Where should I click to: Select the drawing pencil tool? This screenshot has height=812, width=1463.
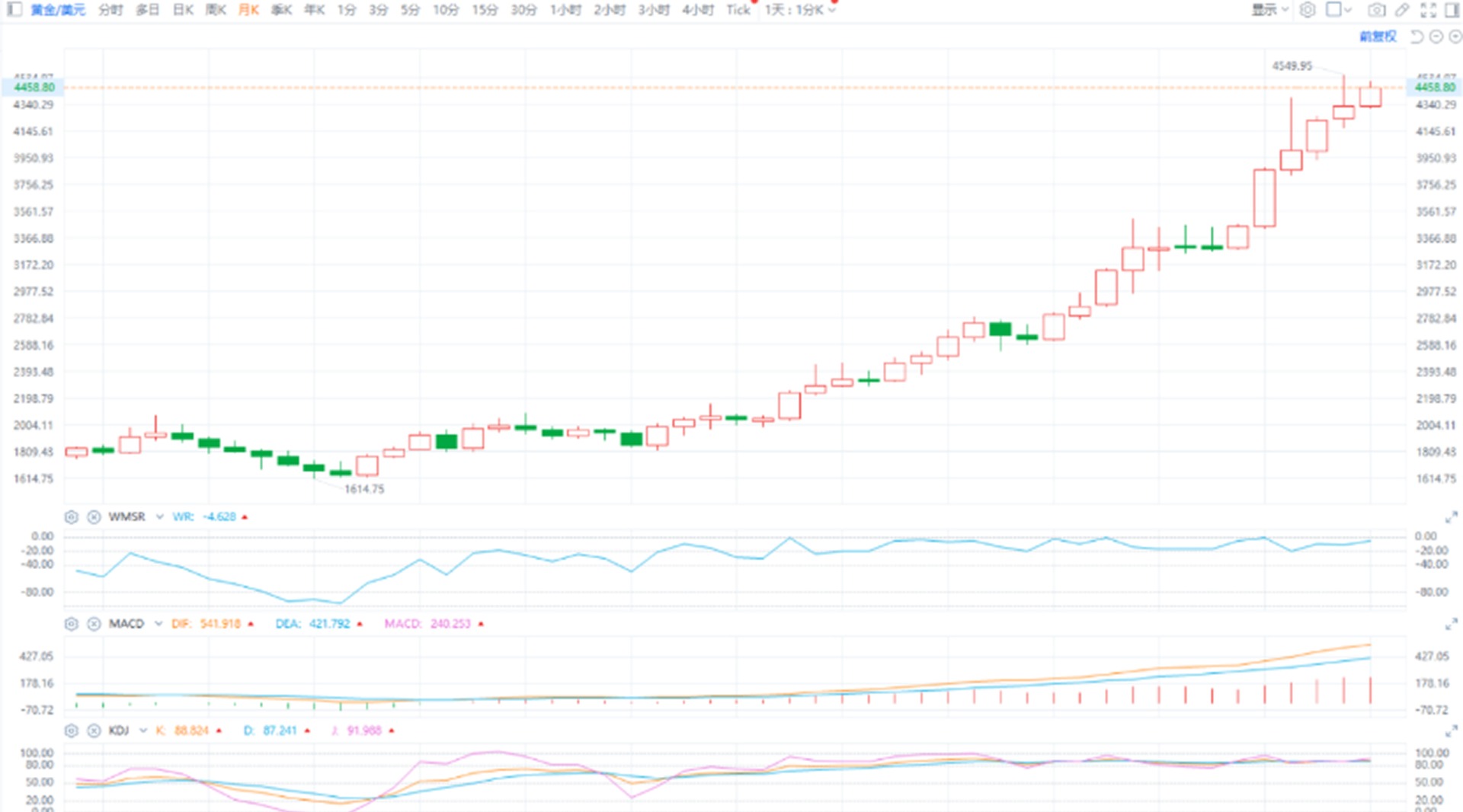pos(1403,10)
